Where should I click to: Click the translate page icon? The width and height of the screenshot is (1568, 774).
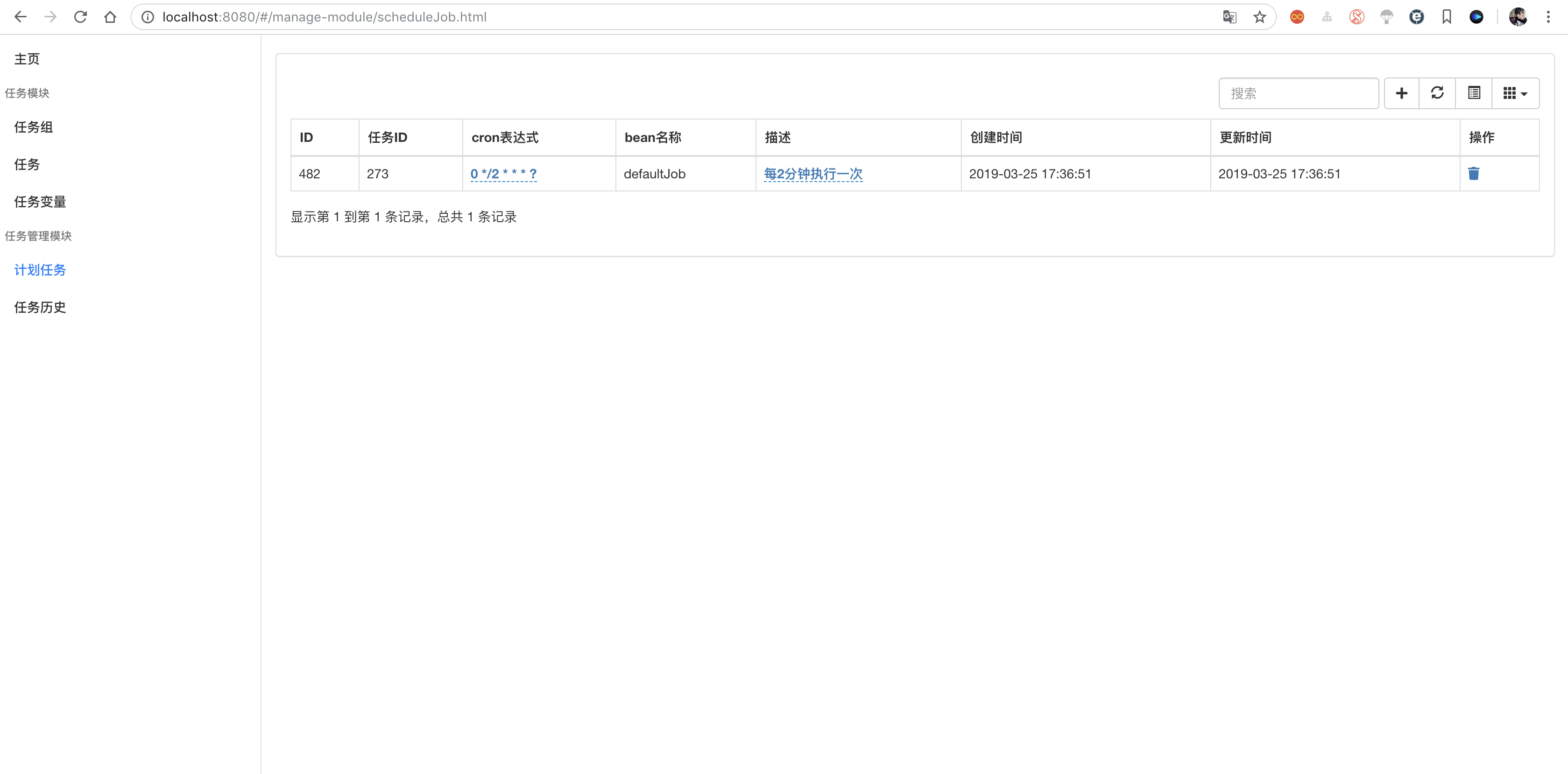[x=1229, y=17]
